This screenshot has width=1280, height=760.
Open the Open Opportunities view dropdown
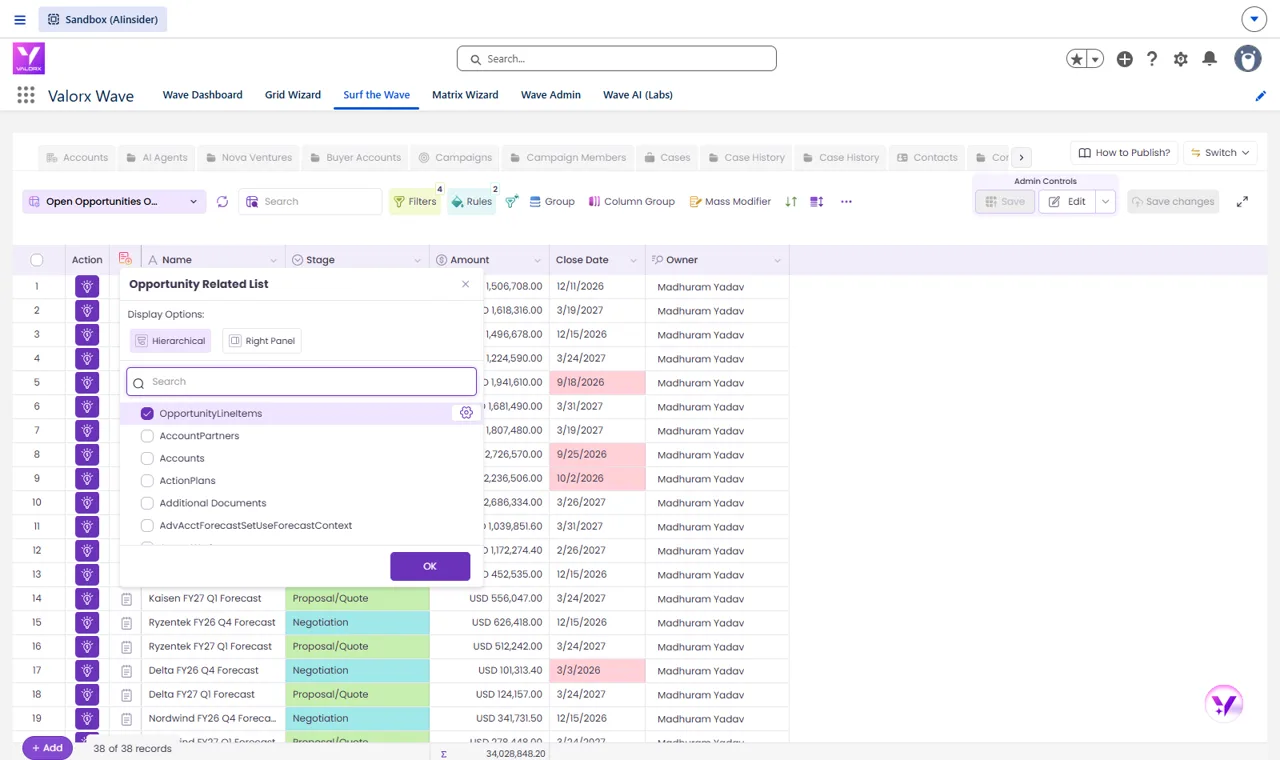[x=114, y=201]
